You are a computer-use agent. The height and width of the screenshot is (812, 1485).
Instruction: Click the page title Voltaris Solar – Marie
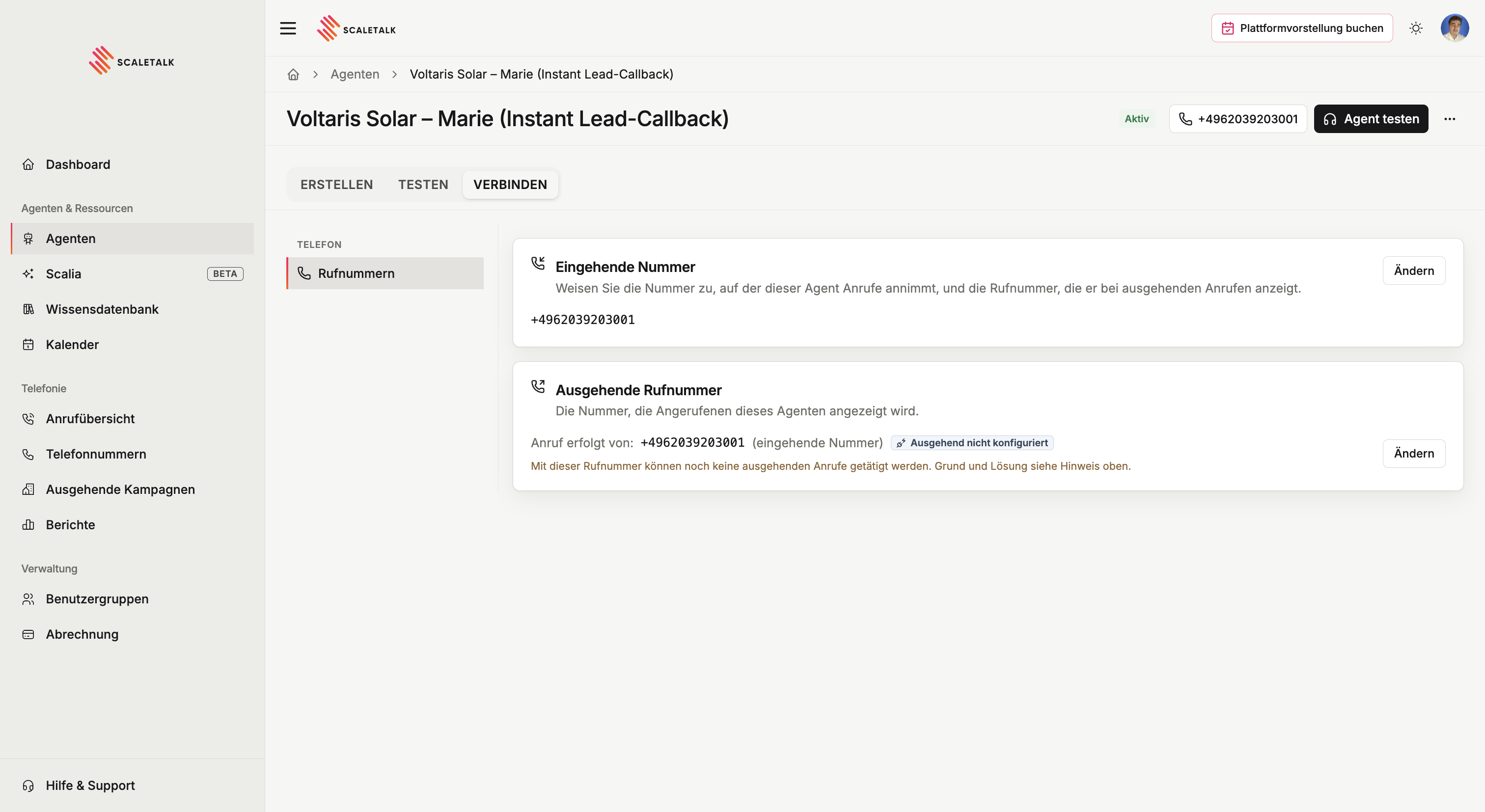(x=507, y=119)
